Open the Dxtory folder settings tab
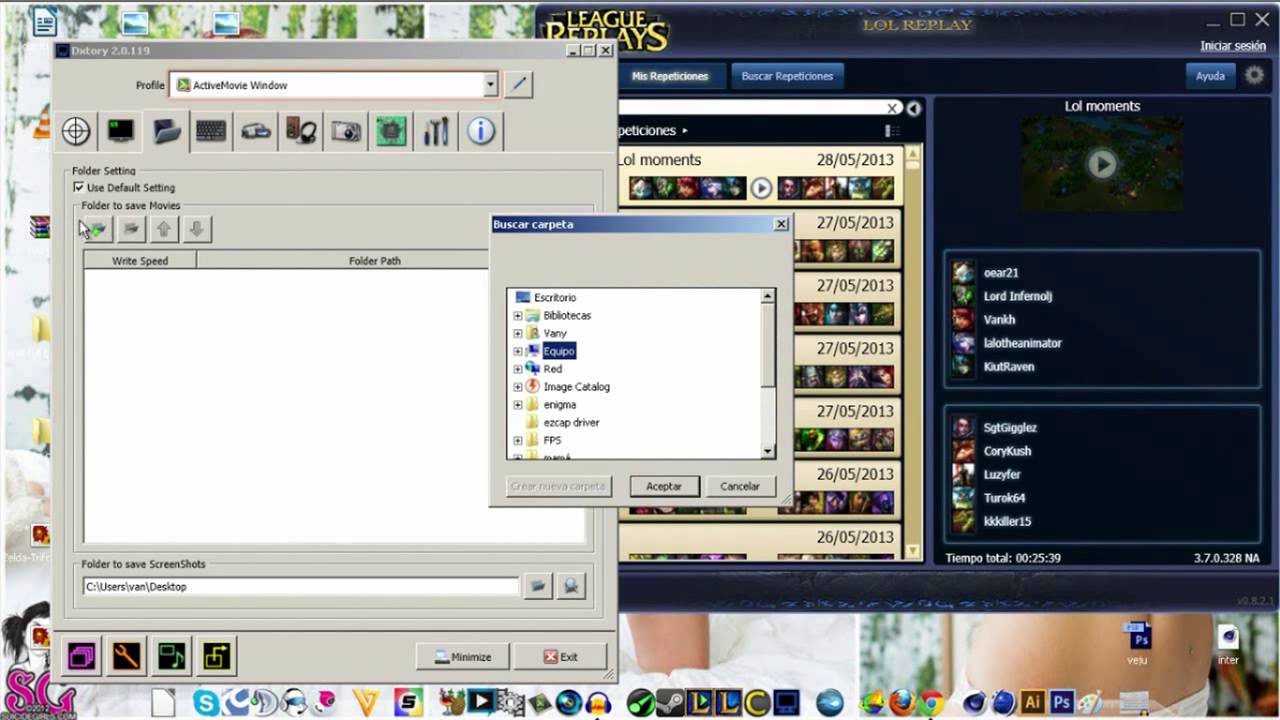Viewport: 1280px width, 720px height. click(x=166, y=131)
